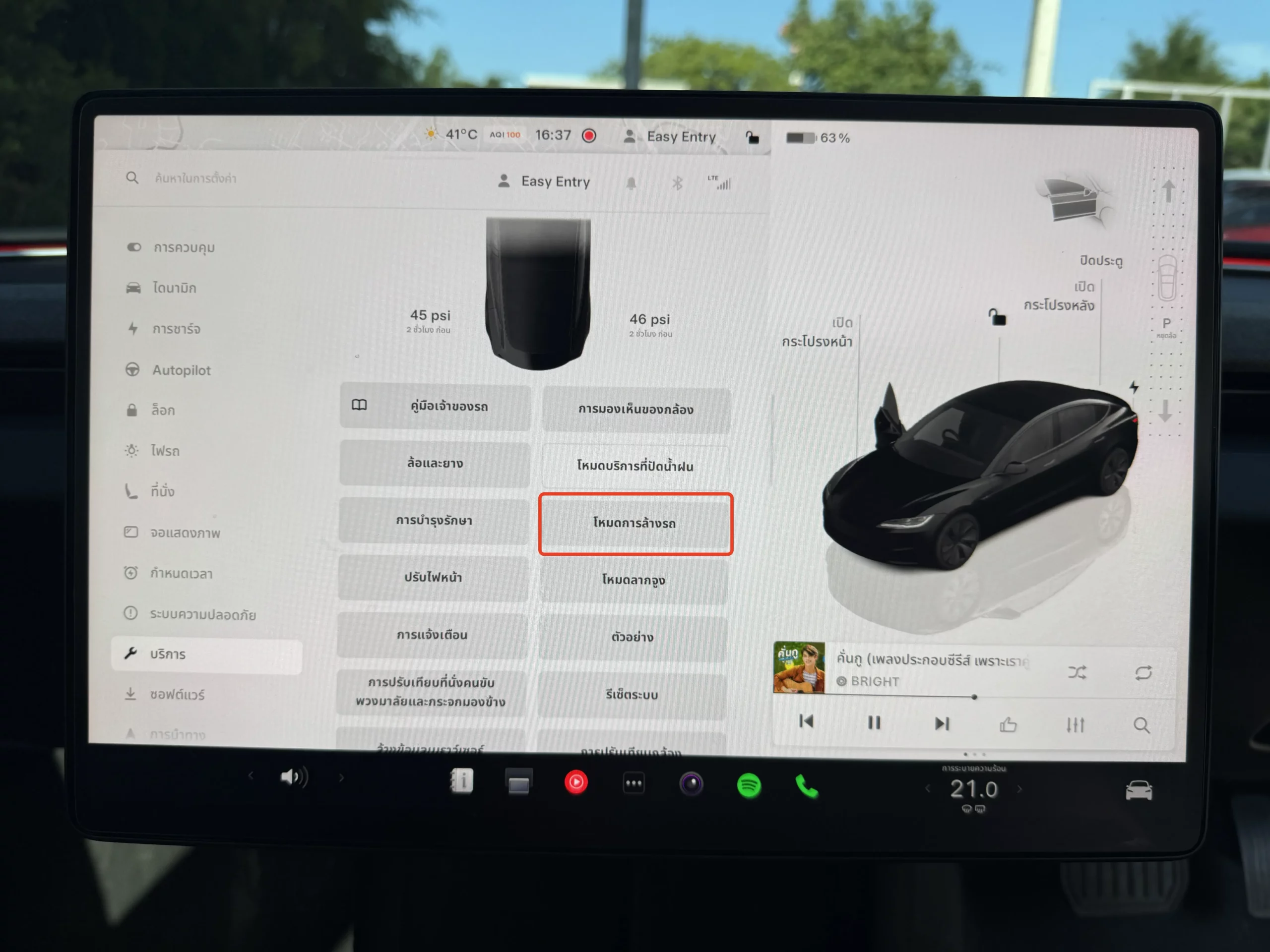Toggle shuffle playback
This screenshot has width=1270, height=952.
[x=1077, y=672]
